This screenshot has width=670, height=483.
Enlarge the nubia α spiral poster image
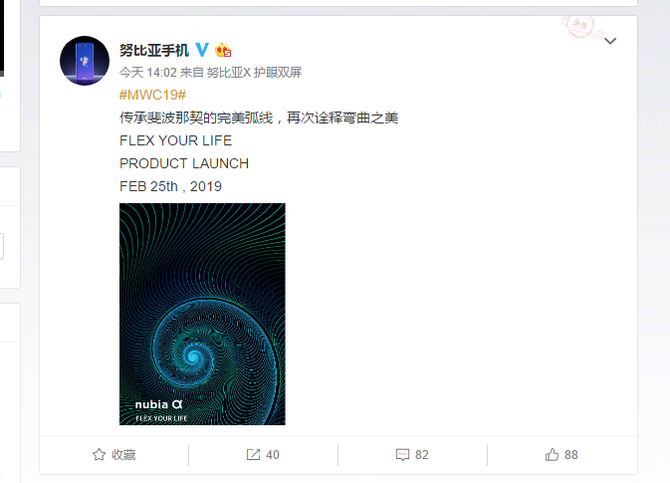pyautogui.click(x=202, y=314)
